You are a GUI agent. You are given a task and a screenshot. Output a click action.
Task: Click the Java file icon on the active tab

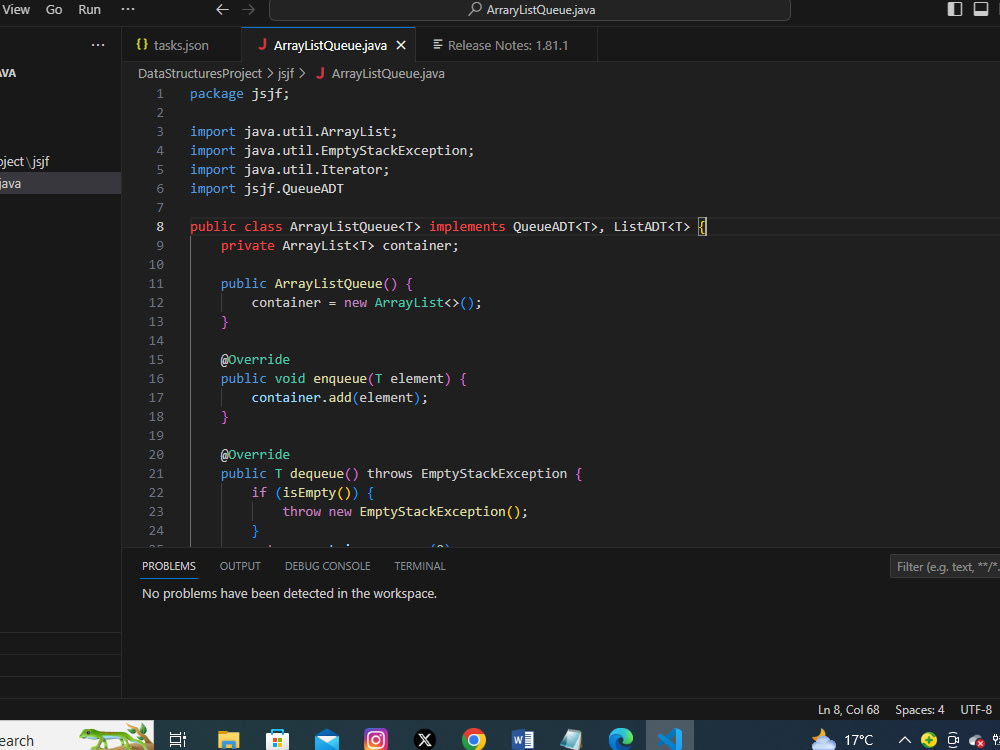point(262,45)
